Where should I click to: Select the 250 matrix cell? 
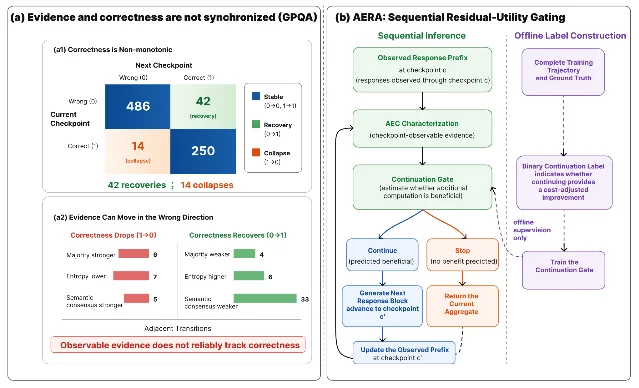click(203, 151)
